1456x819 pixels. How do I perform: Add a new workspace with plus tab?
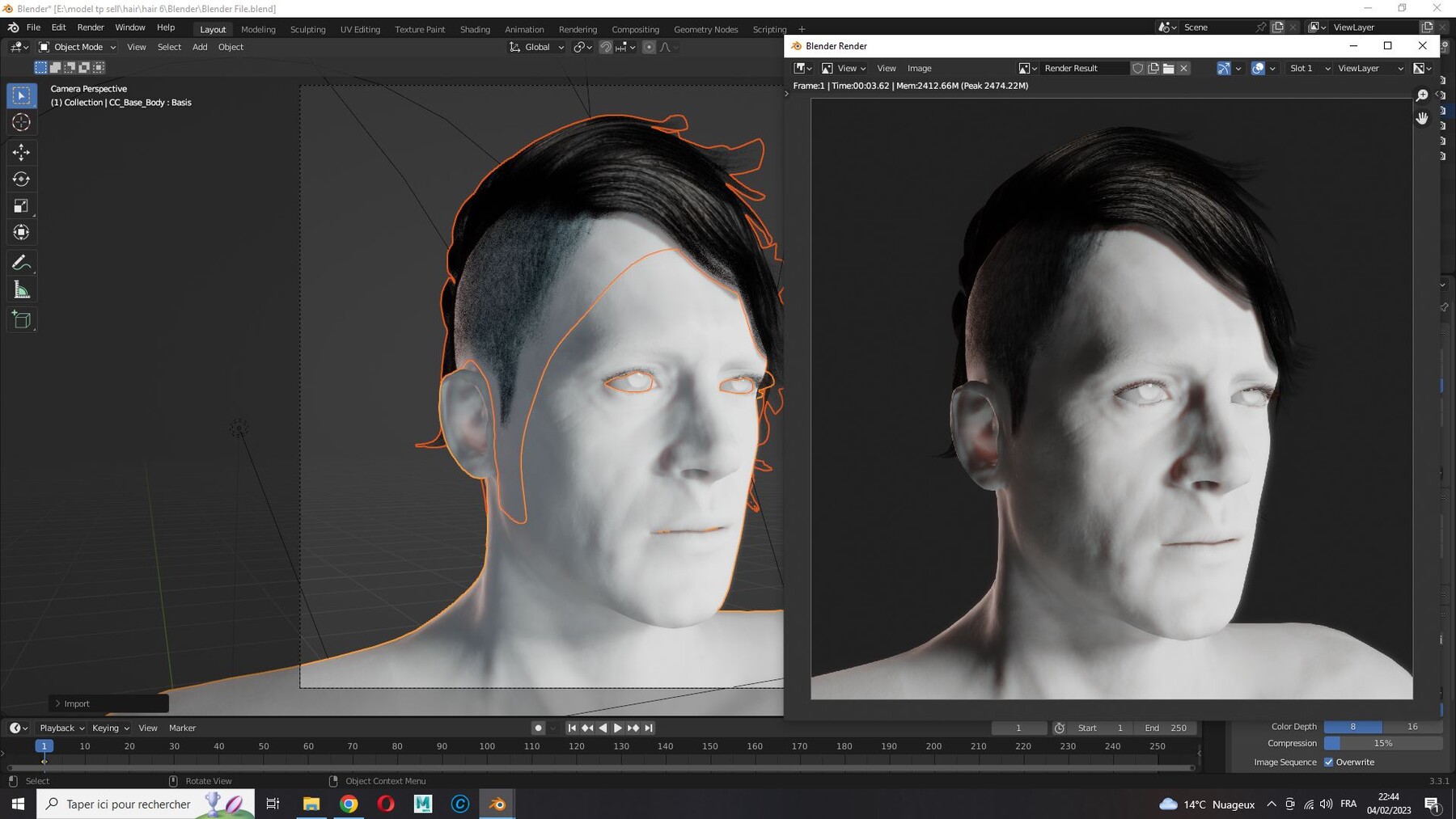(802, 30)
